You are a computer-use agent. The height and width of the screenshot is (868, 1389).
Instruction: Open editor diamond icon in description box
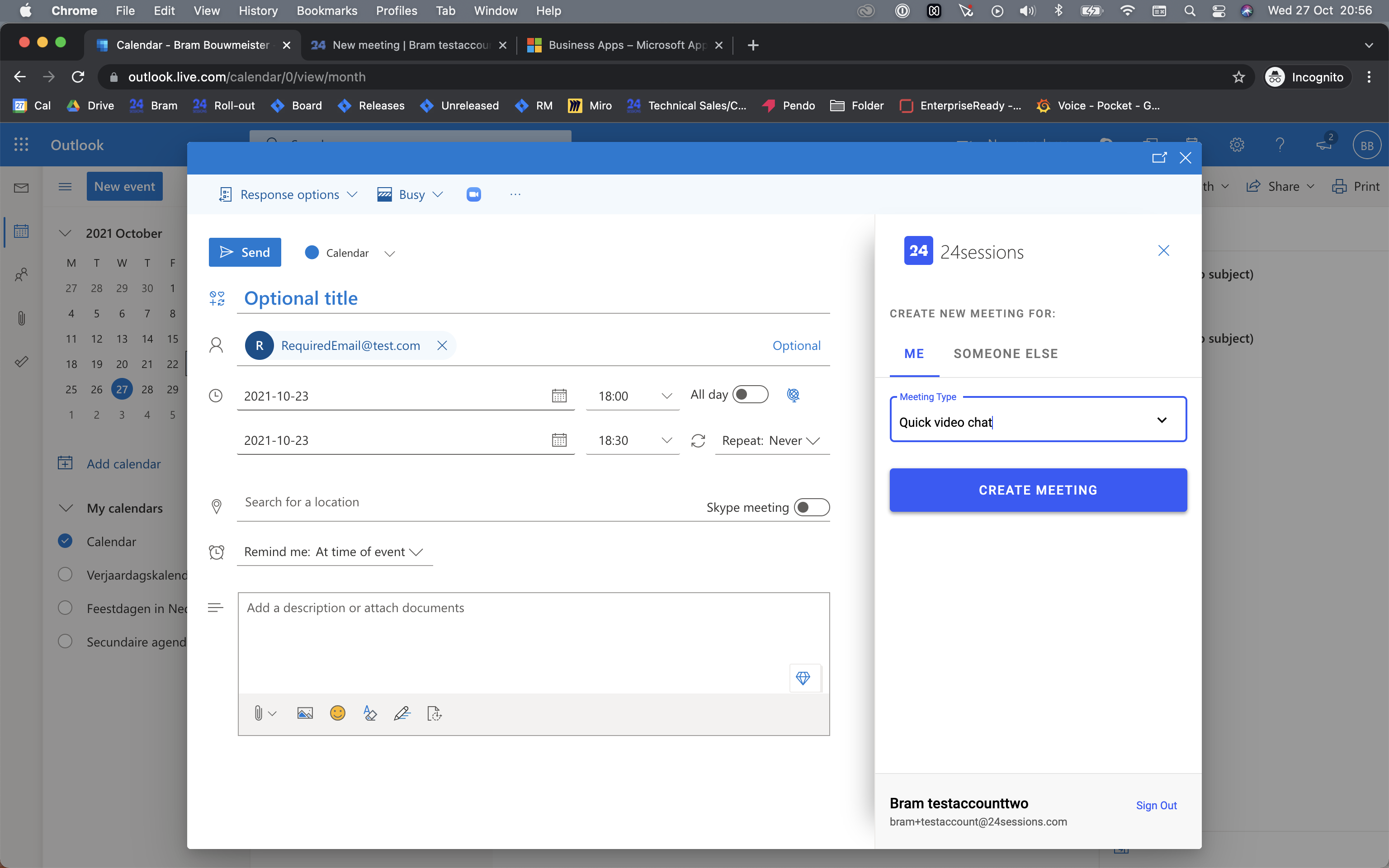click(803, 678)
